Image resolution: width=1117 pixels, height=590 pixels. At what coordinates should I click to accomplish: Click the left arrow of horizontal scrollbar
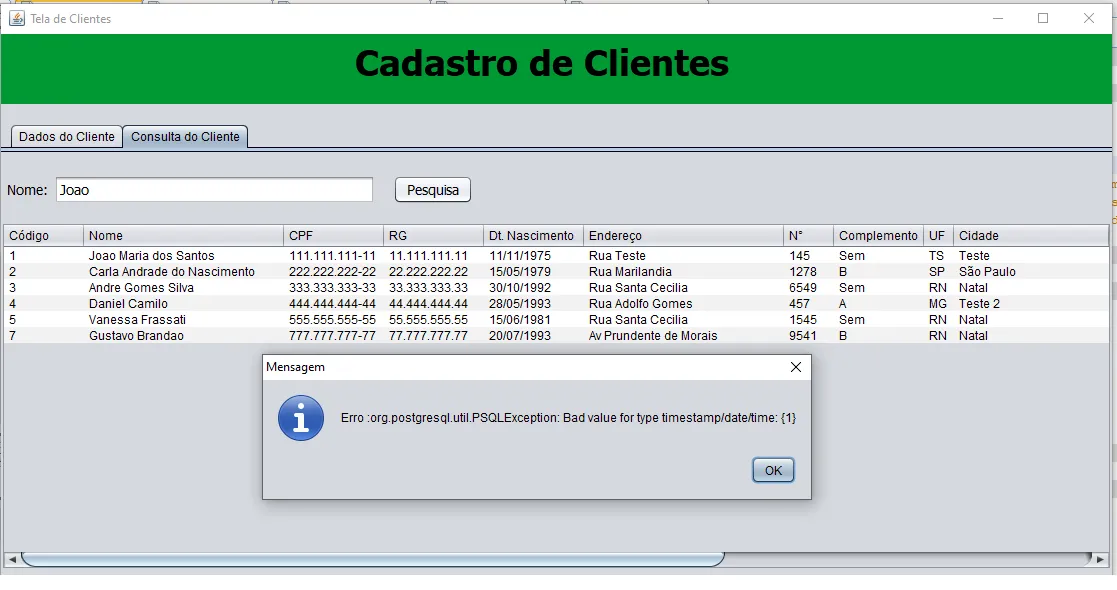pyautogui.click(x=12, y=559)
